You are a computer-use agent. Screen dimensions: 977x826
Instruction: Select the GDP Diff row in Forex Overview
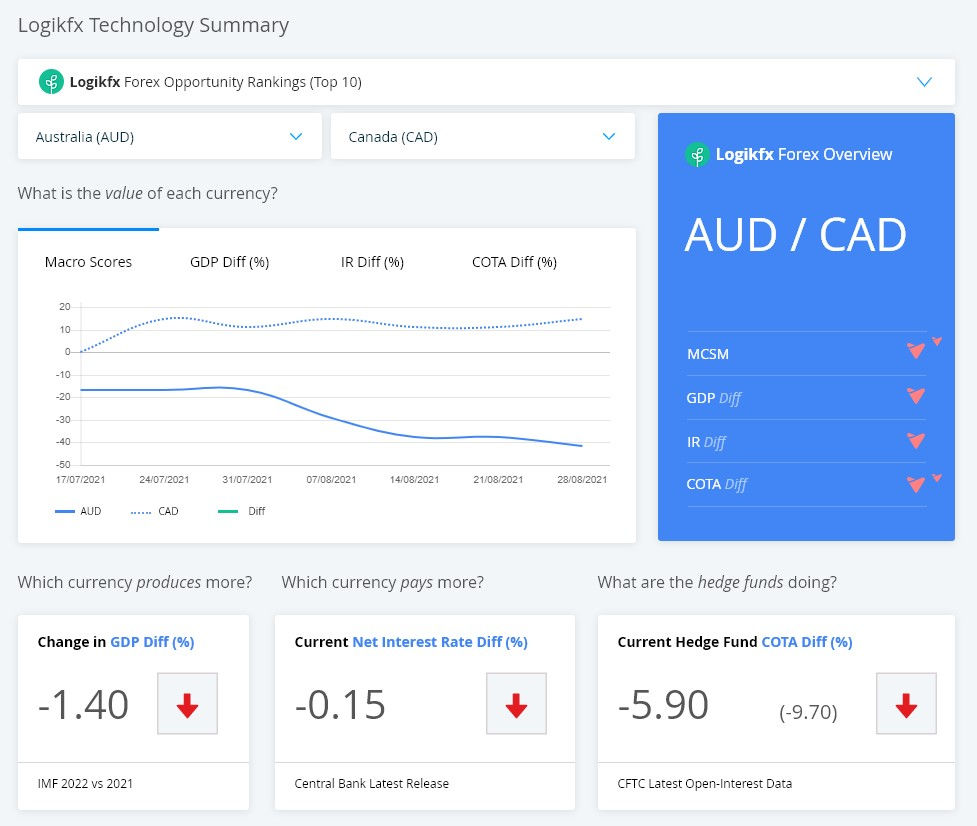pyautogui.click(x=806, y=397)
